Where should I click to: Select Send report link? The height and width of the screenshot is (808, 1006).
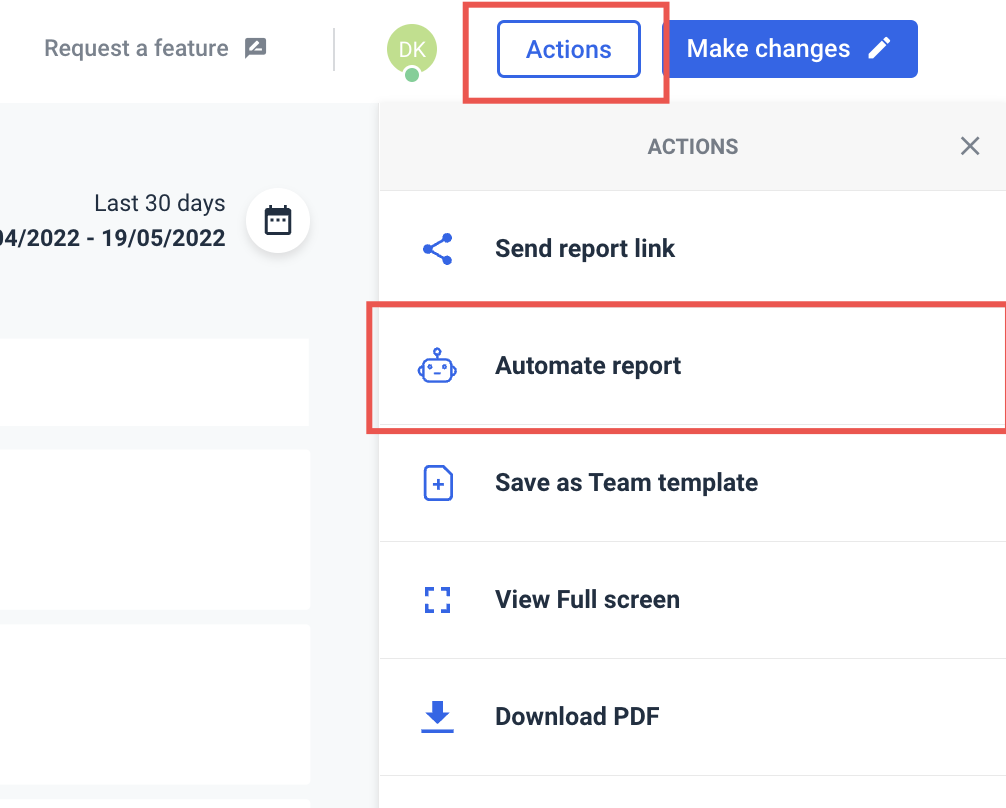tap(585, 248)
